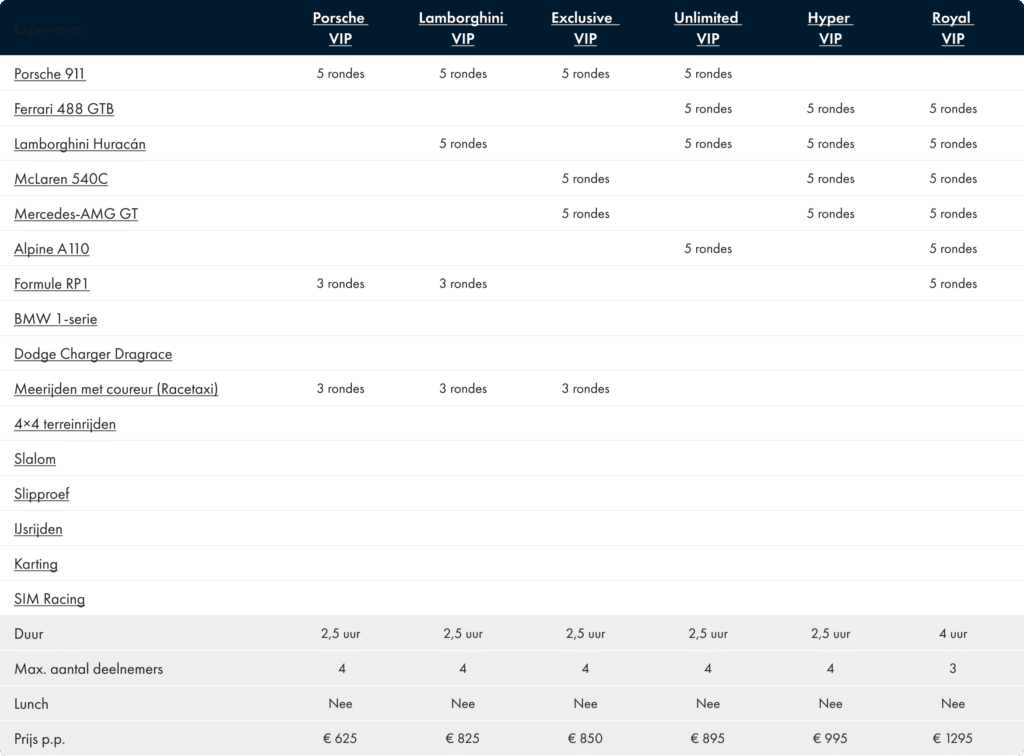Viewport: 1024px width, 756px height.
Task: Click Formule RP1 5 rondes under Royal VIP
Action: [953, 284]
